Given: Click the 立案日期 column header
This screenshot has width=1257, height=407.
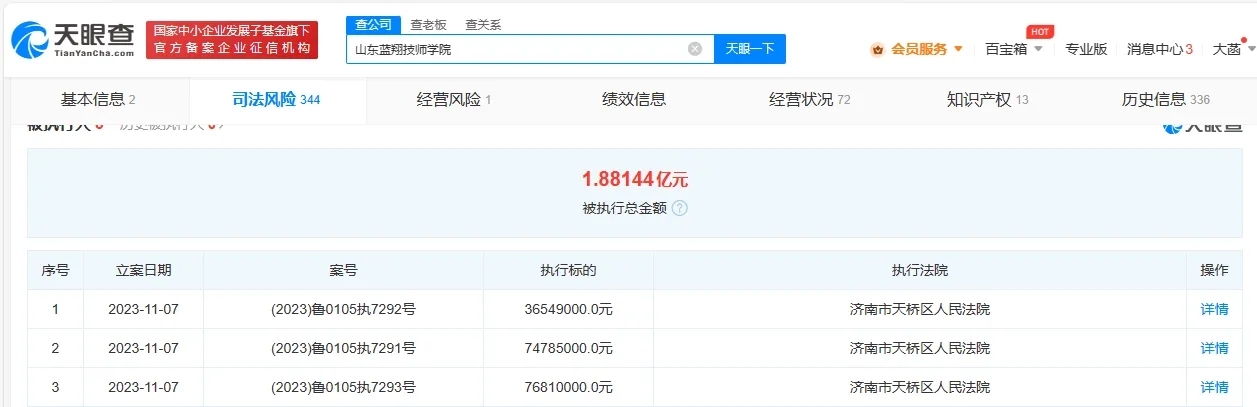Looking at the screenshot, I should [x=143, y=270].
